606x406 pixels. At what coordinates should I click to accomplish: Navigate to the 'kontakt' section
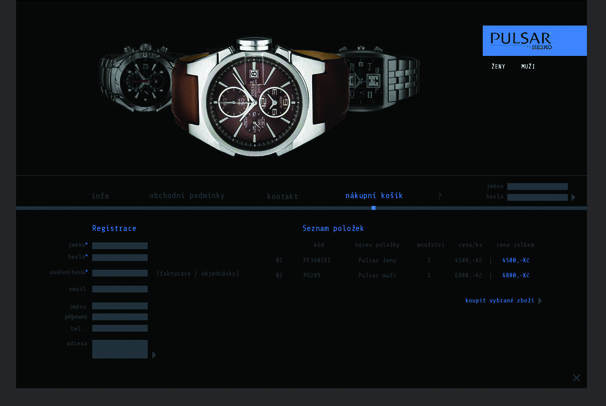point(282,196)
